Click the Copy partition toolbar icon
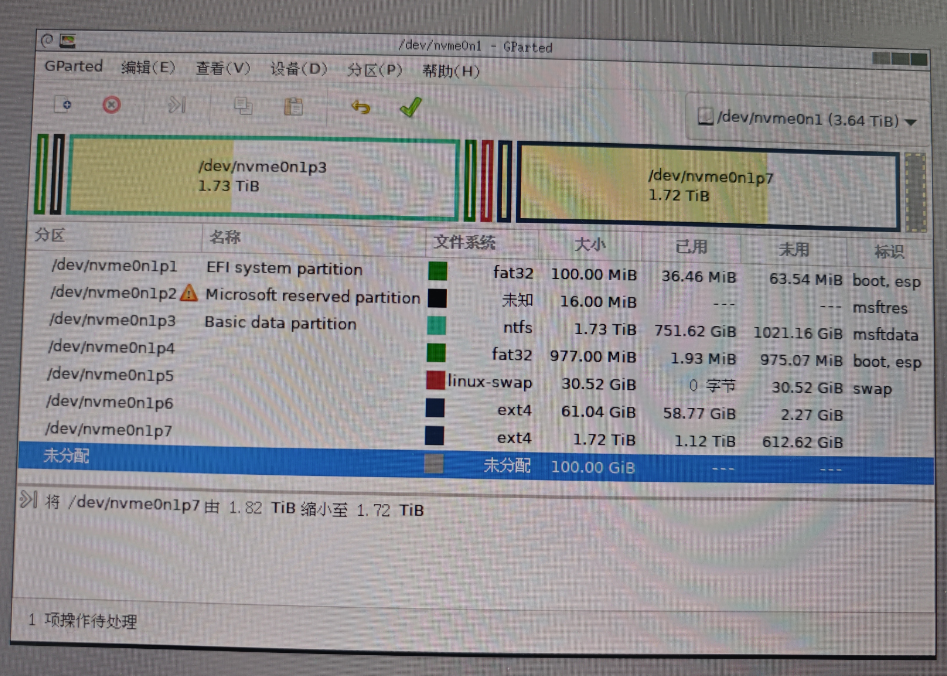Screen dimensions: 947x676 pyautogui.click(x=243, y=106)
